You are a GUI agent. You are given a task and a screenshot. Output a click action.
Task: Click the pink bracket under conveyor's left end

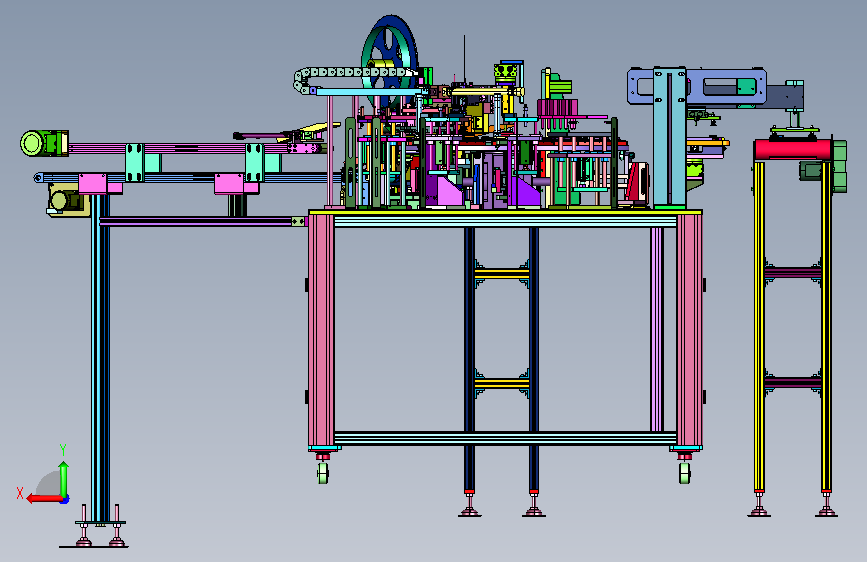click(x=100, y=184)
